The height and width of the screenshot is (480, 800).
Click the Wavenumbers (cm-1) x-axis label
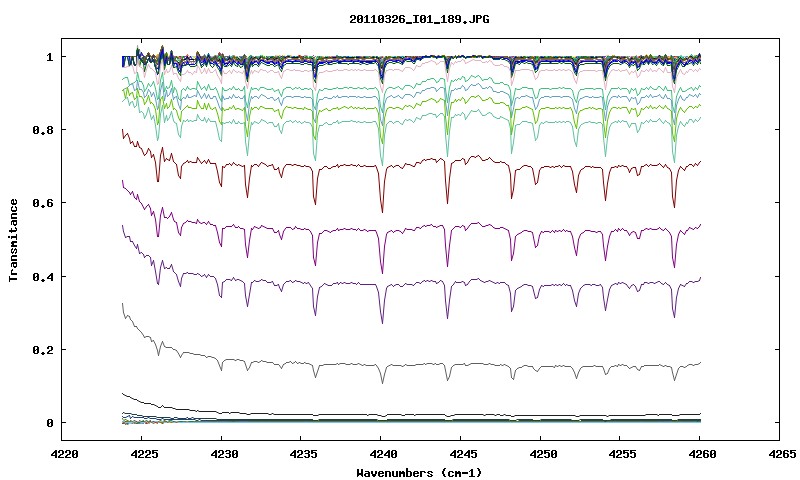coord(419,473)
